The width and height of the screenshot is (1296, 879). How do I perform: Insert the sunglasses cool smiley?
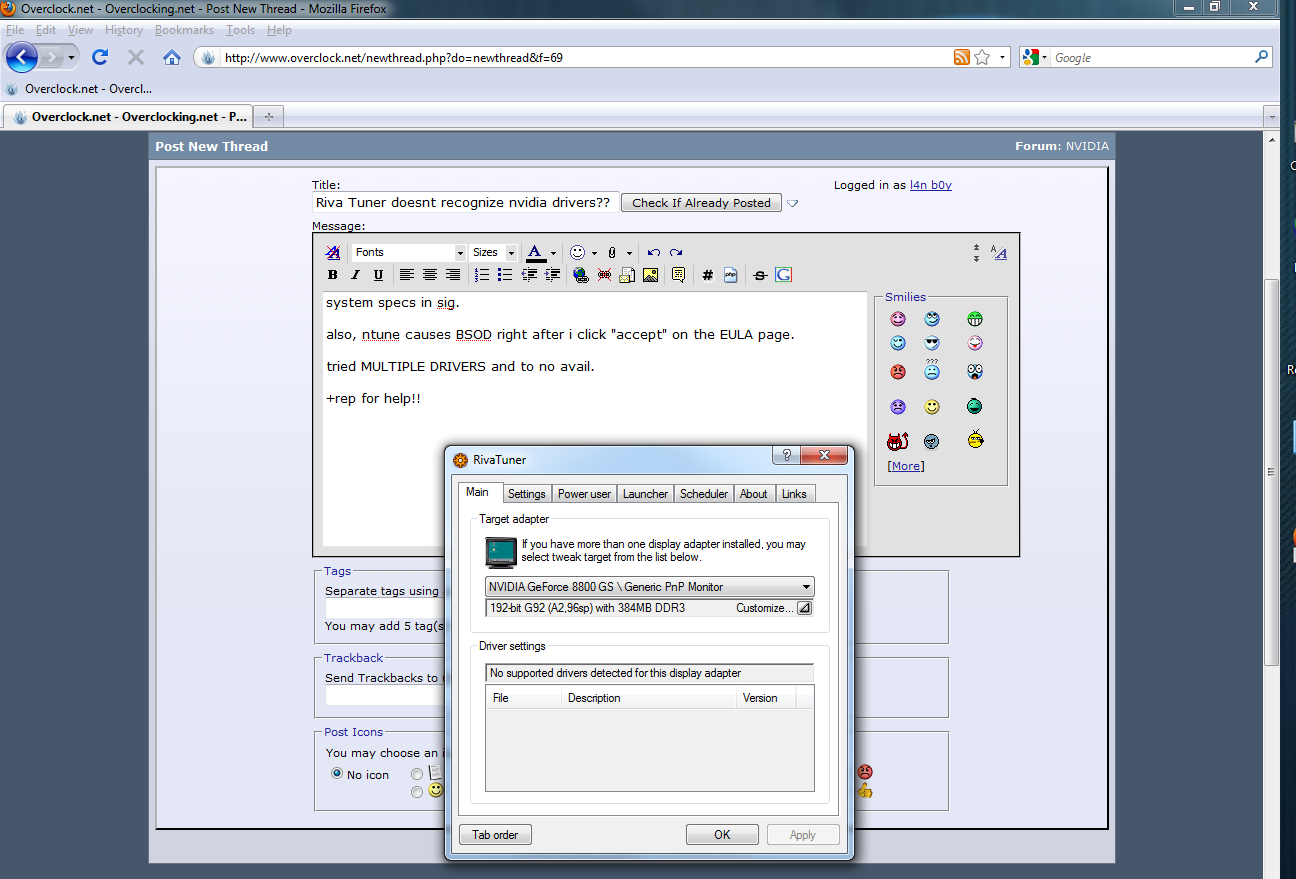[x=932, y=343]
